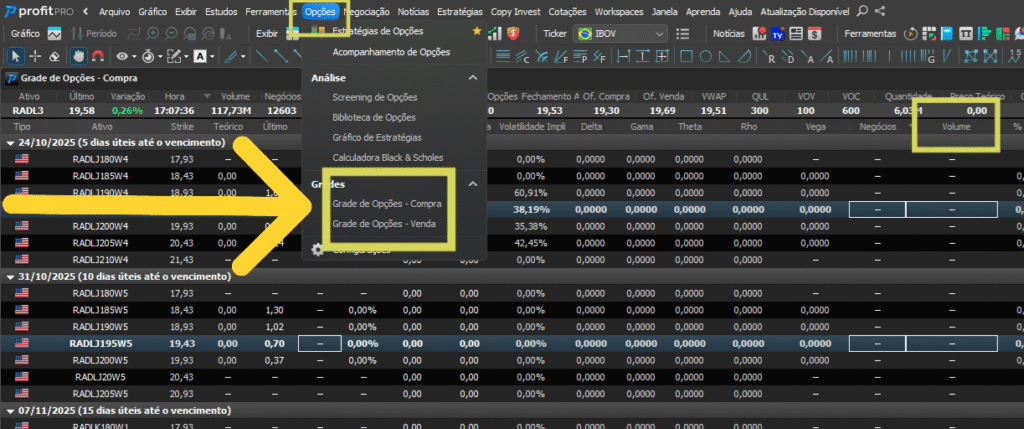1024x429 pixels.
Task: Activate the crosshair cursor tool
Action: tap(34, 56)
